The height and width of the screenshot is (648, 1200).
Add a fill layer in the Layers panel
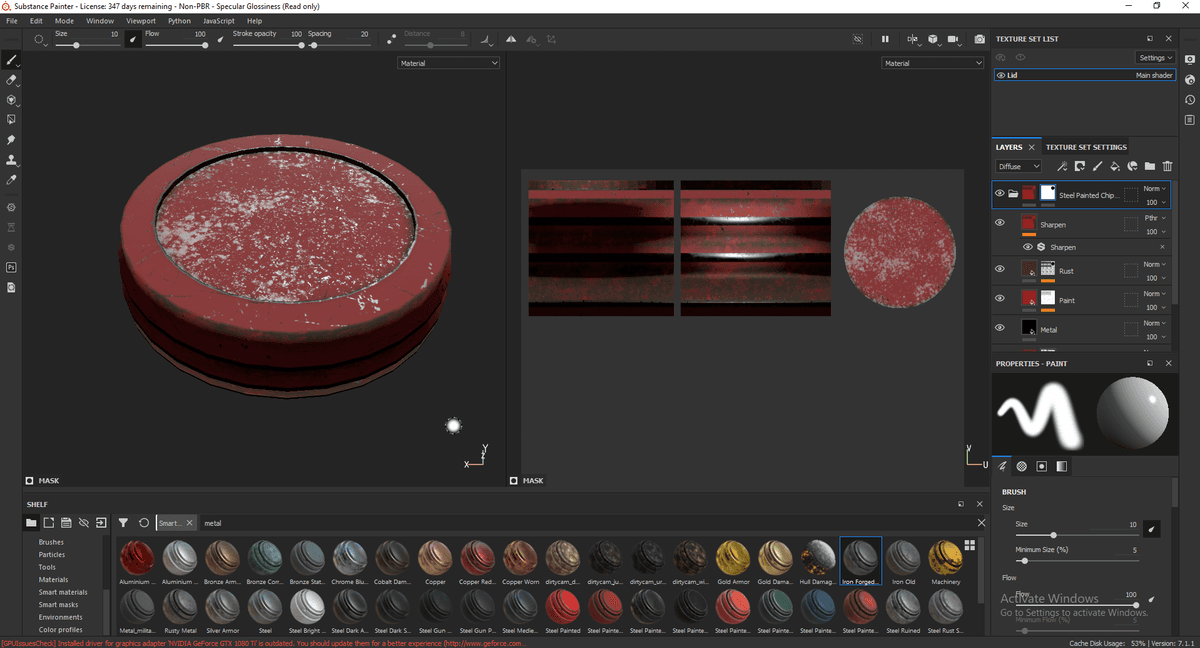click(1114, 166)
